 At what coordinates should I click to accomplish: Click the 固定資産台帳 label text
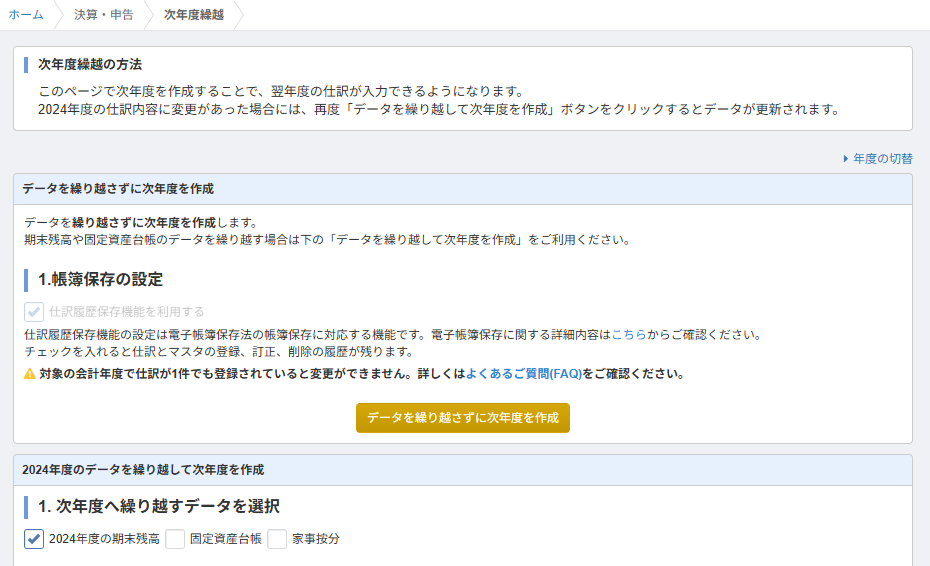(x=226, y=539)
